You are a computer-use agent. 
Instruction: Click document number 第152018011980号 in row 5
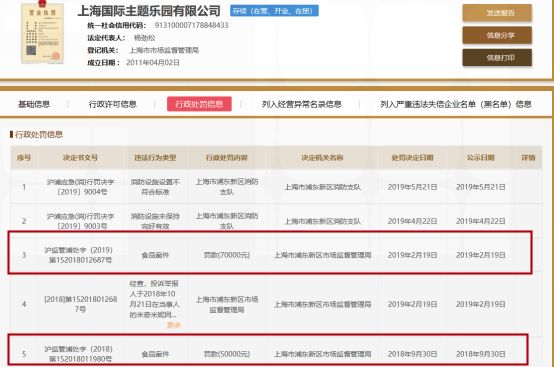[80, 359]
